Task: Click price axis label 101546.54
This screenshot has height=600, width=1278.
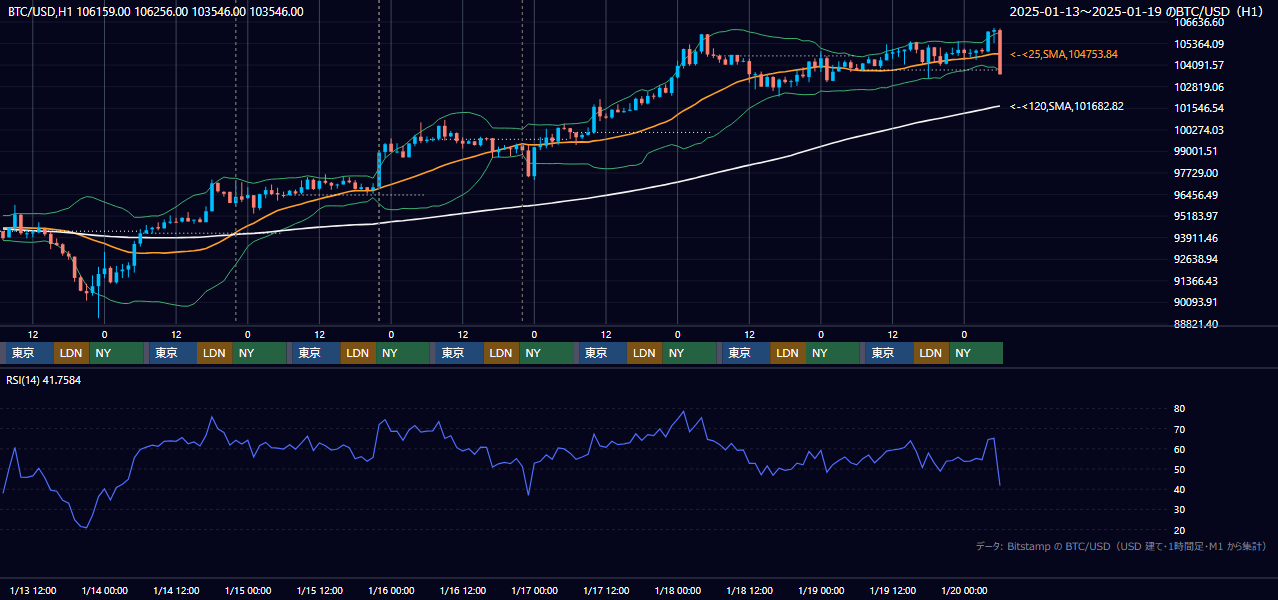Action: pos(1199,108)
